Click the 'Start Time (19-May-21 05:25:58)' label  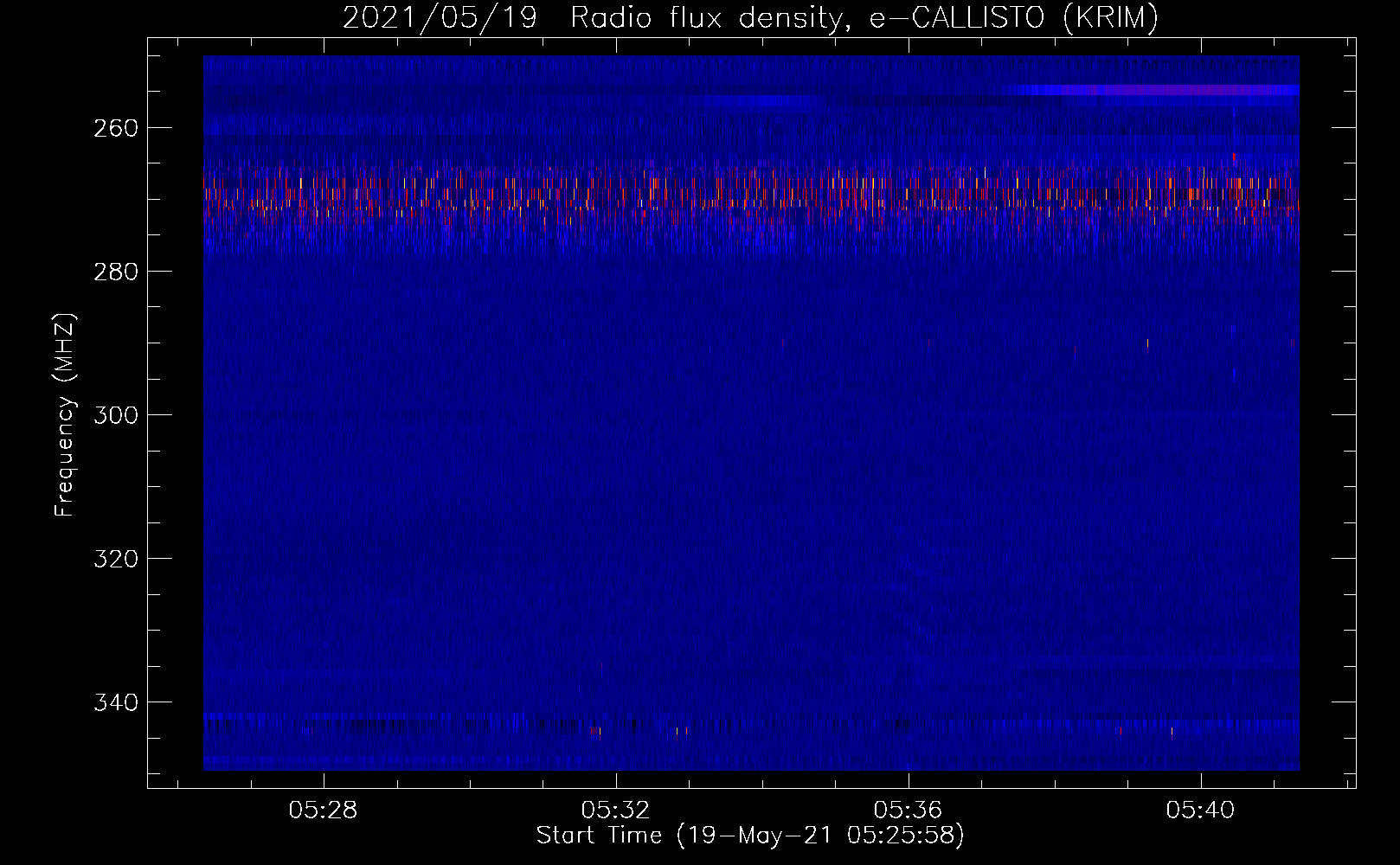pyautogui.click(x=750, y=836)
